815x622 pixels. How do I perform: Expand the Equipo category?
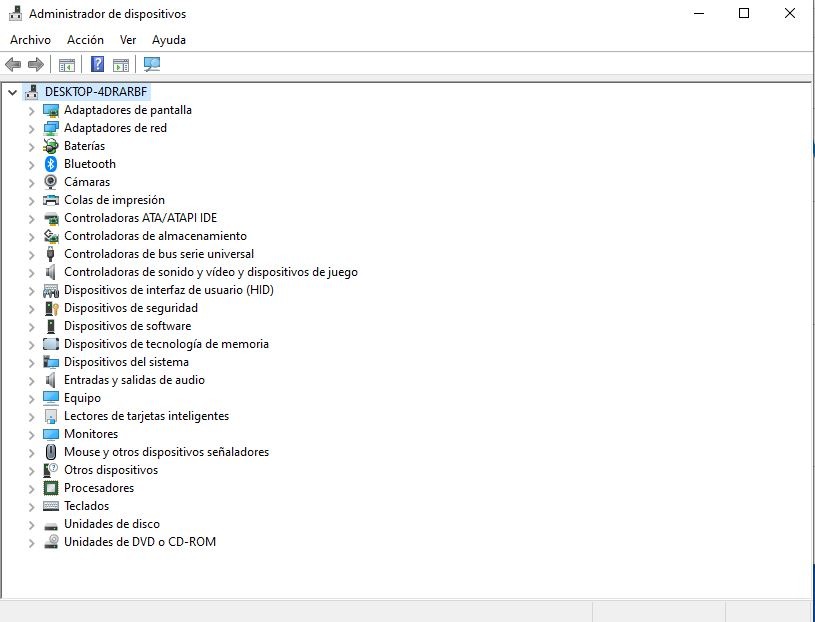click(31, 399)
